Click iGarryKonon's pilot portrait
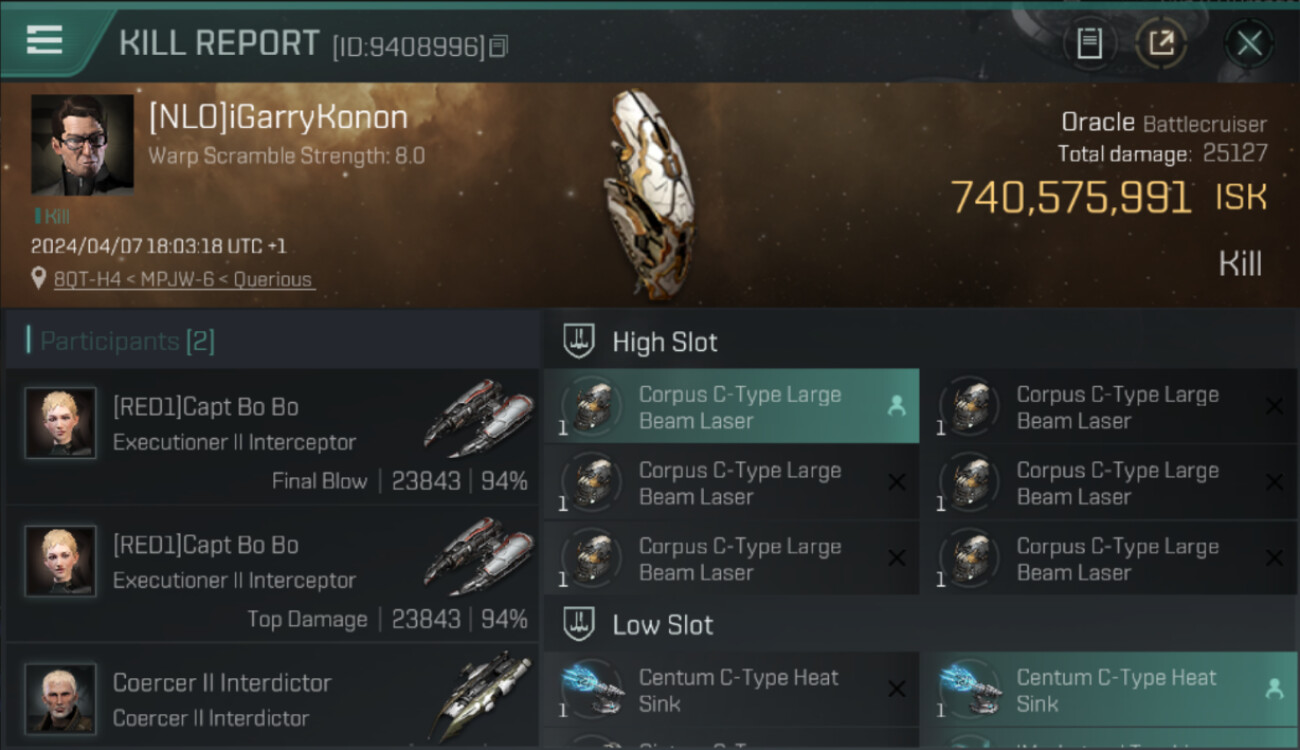The image size is (1300, 750). [x=82, y=144]
